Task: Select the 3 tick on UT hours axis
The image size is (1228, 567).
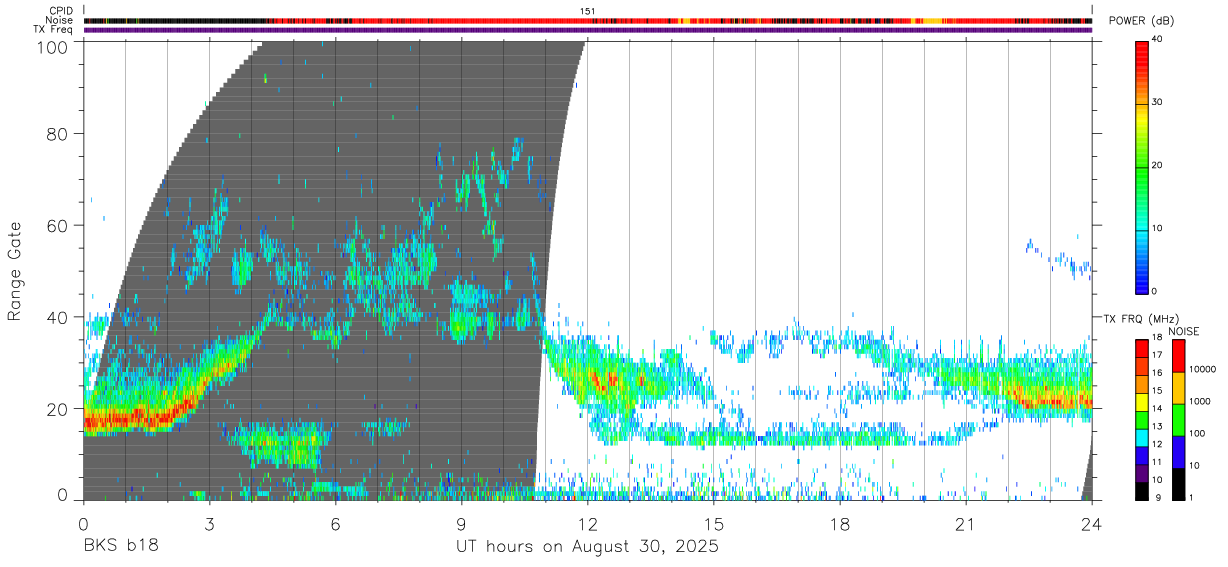Action: [x=209, y=523]
